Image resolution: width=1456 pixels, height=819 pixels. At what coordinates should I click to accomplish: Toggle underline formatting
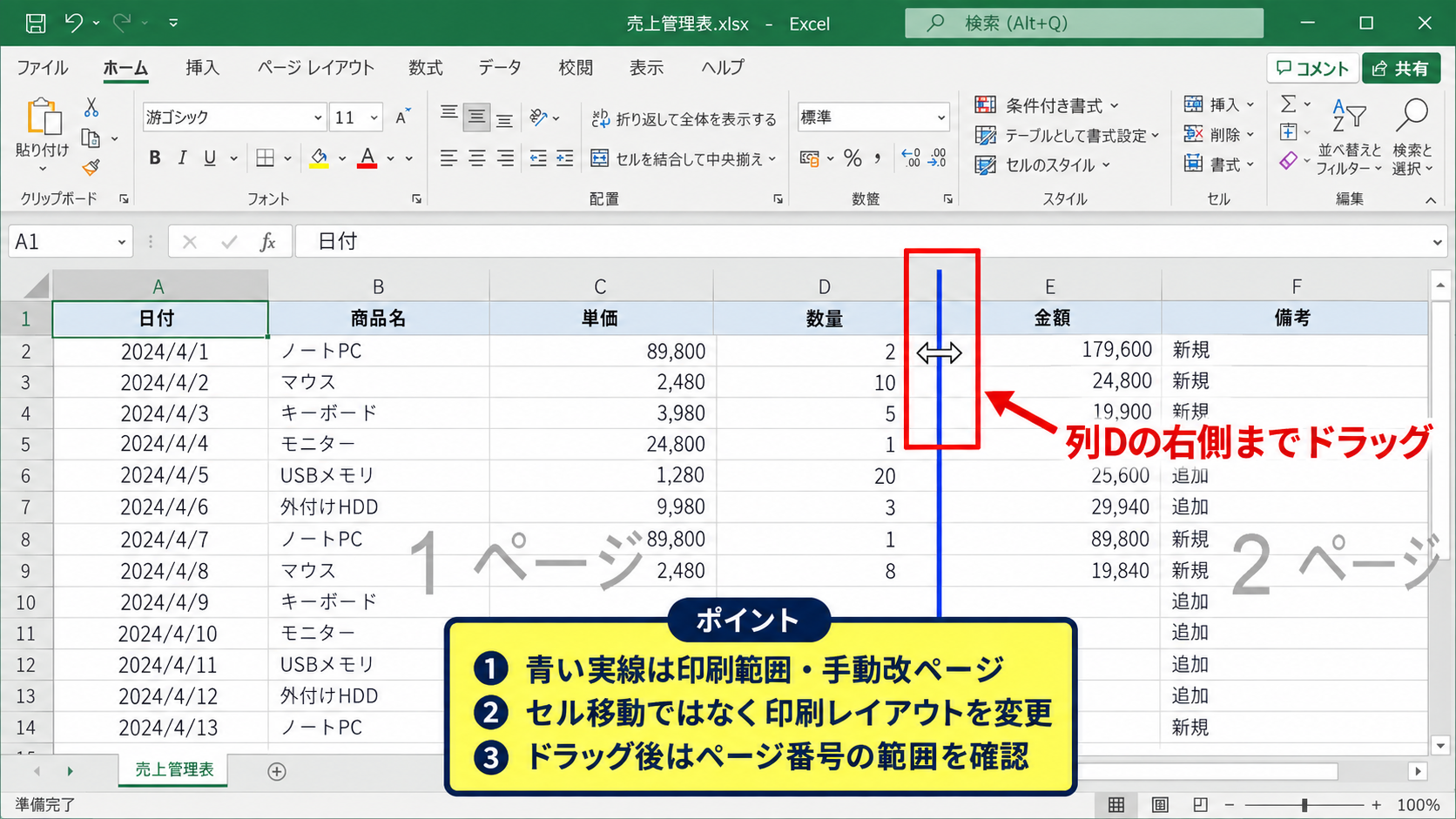tap(210, 158)
